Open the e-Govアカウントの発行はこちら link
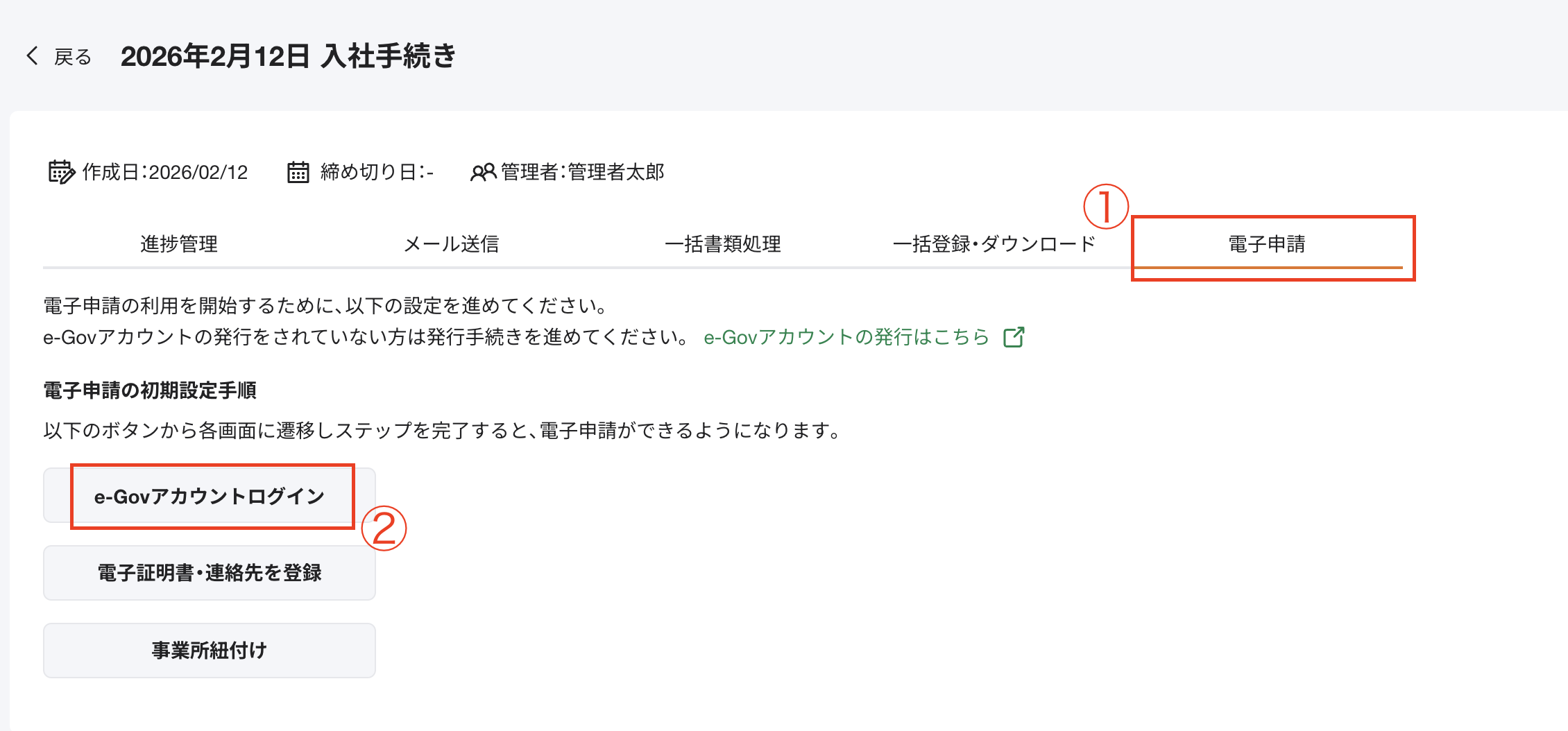 846,337
